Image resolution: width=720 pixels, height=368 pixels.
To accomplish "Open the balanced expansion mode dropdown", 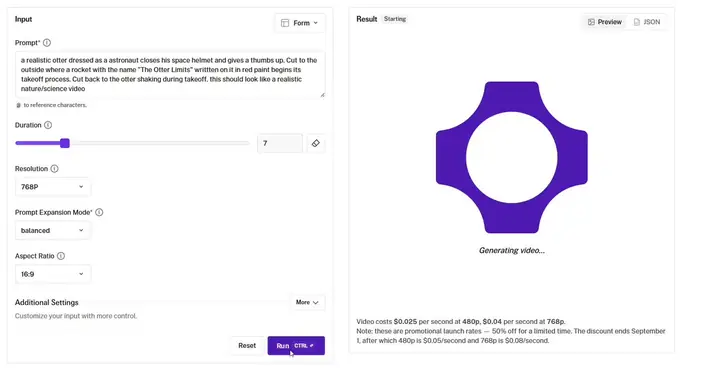I will pyautogui.click(x=52, y=231).
